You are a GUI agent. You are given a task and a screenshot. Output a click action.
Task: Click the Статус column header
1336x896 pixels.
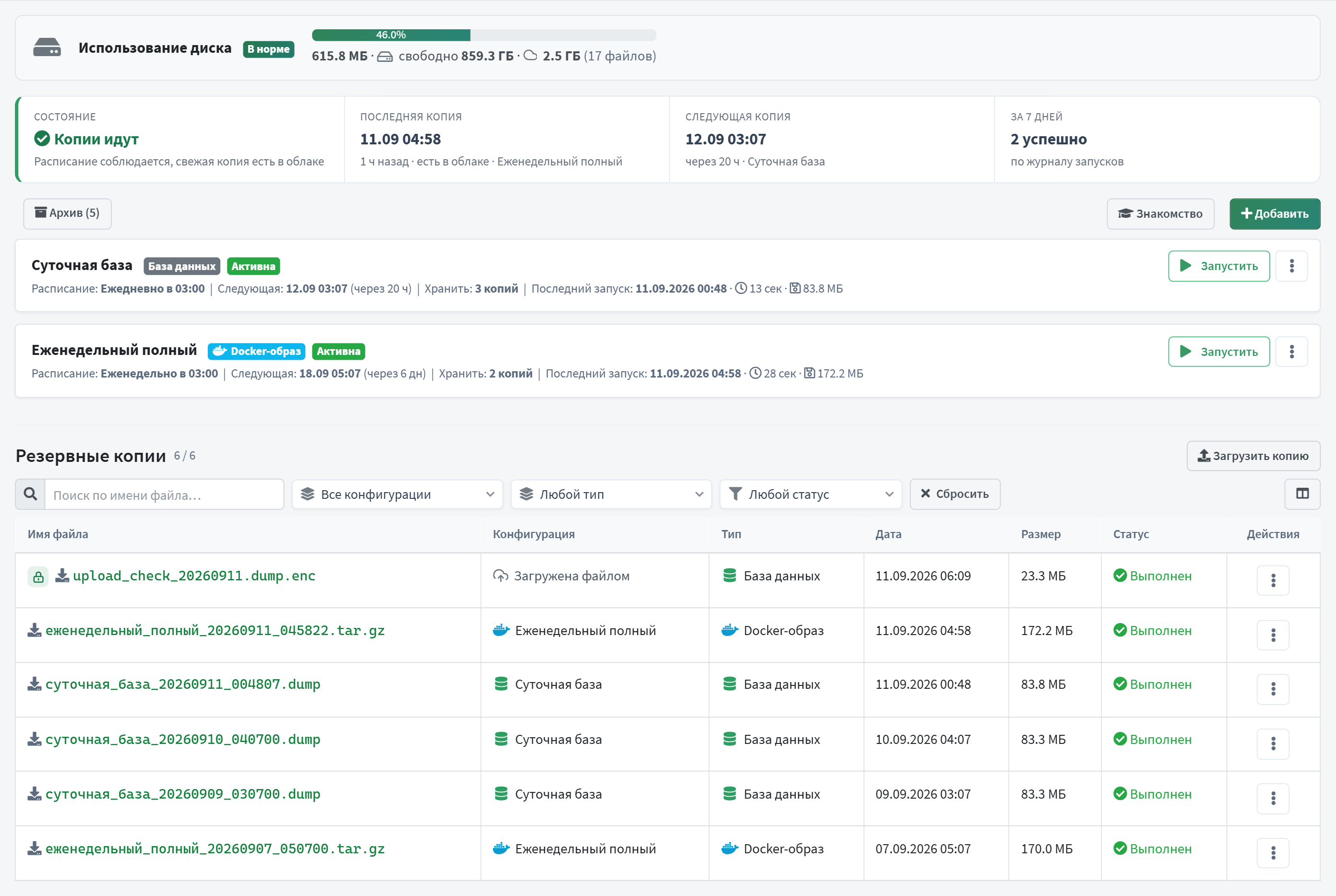(x=1131, y=534)
